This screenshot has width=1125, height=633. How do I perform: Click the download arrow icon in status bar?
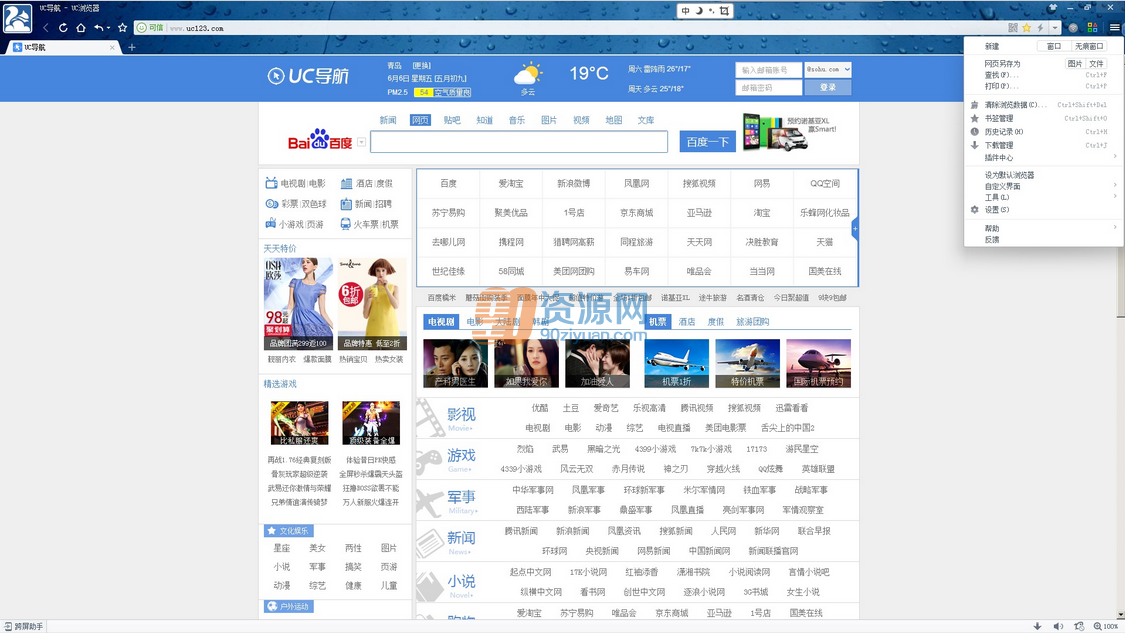point(1037,627)
